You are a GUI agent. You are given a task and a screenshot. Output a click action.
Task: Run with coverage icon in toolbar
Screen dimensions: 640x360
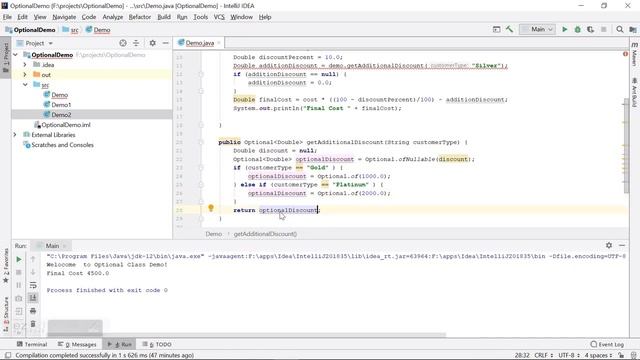(x=590, y=29)
